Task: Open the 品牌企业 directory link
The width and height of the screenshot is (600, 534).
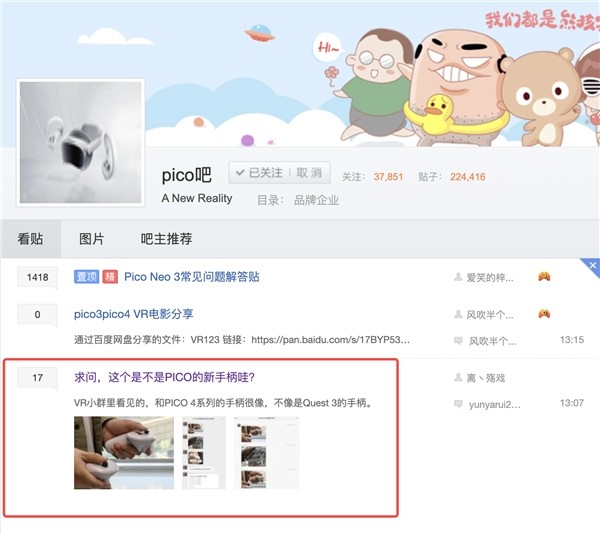Action: pos(316,200)
